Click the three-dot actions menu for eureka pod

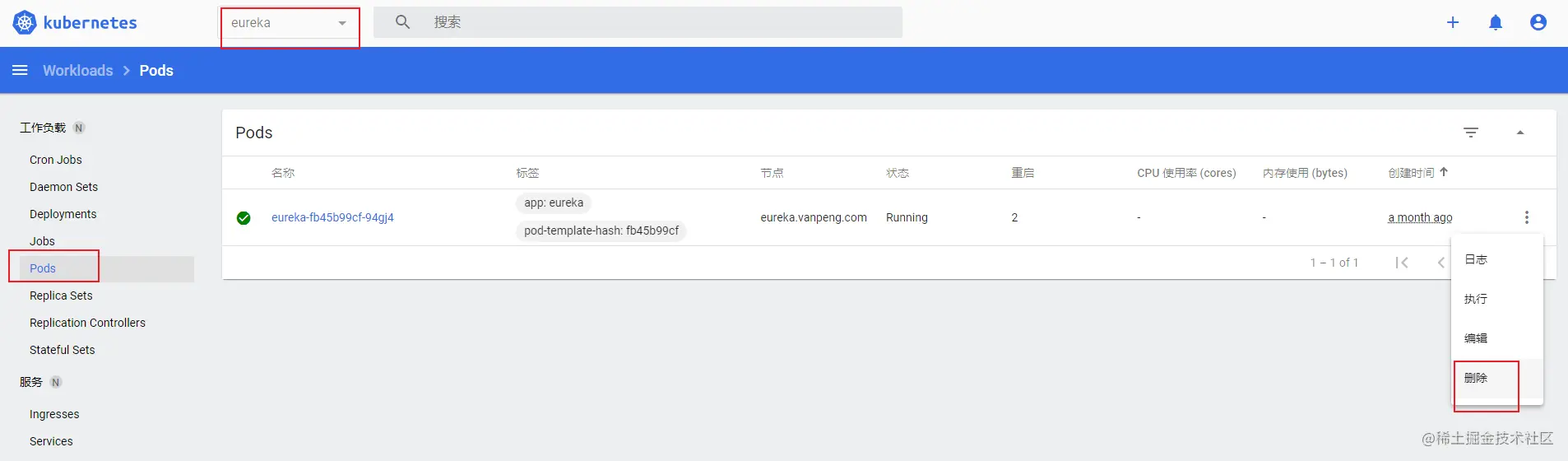(x=1527, y=217)
